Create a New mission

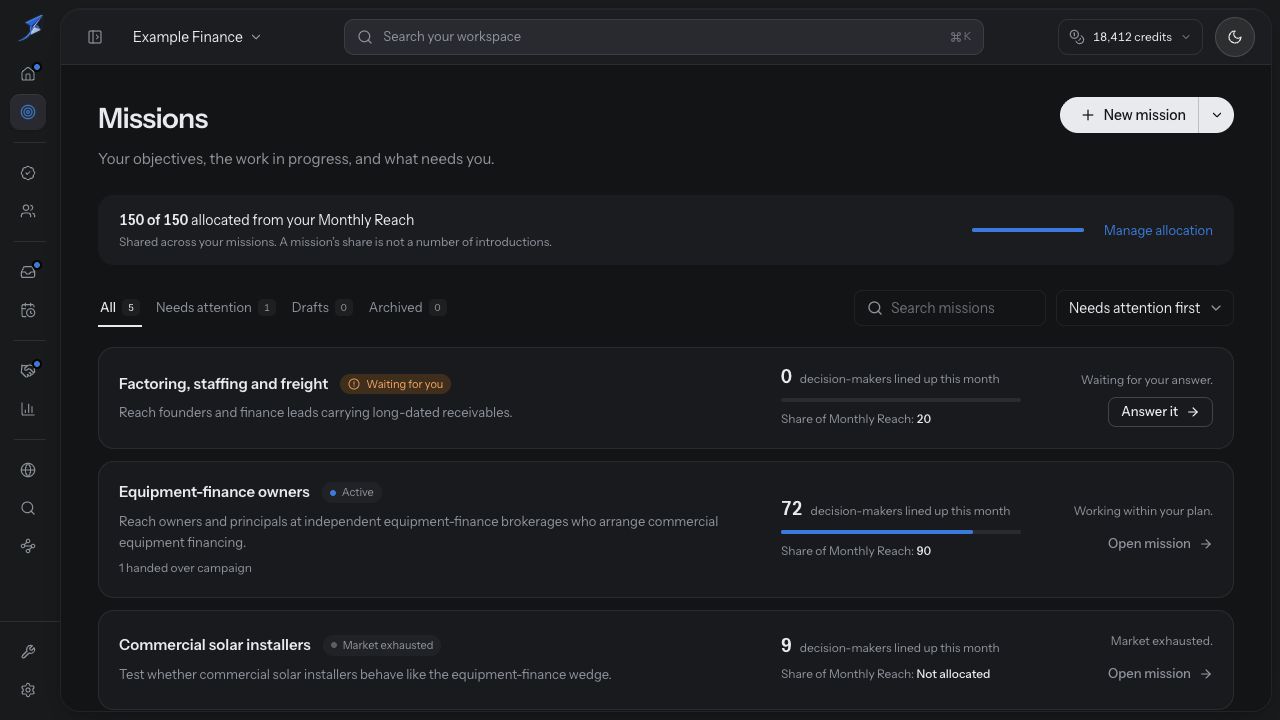[x=1130, y=115]
